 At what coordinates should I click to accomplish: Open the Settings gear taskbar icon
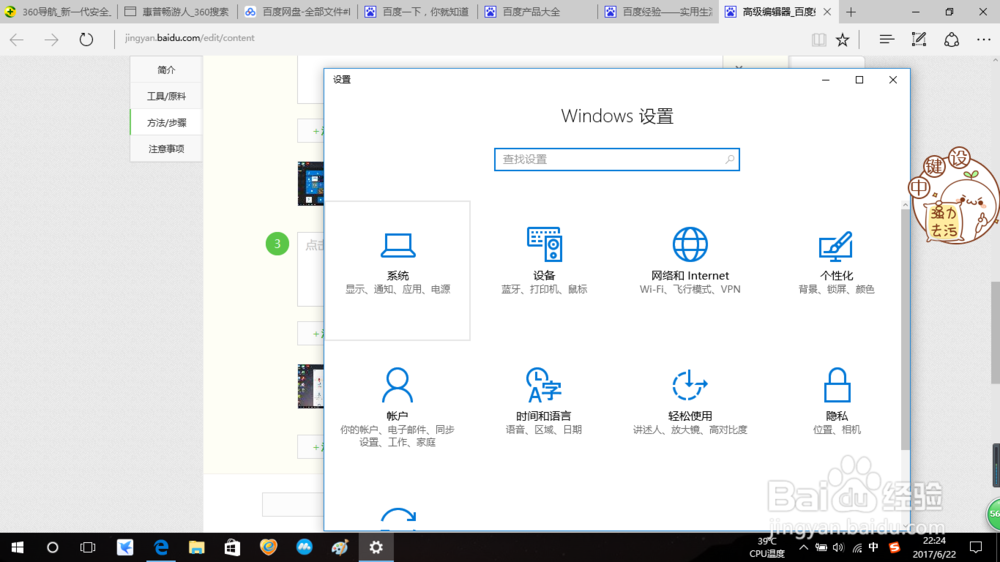click(x=376, y=547)
